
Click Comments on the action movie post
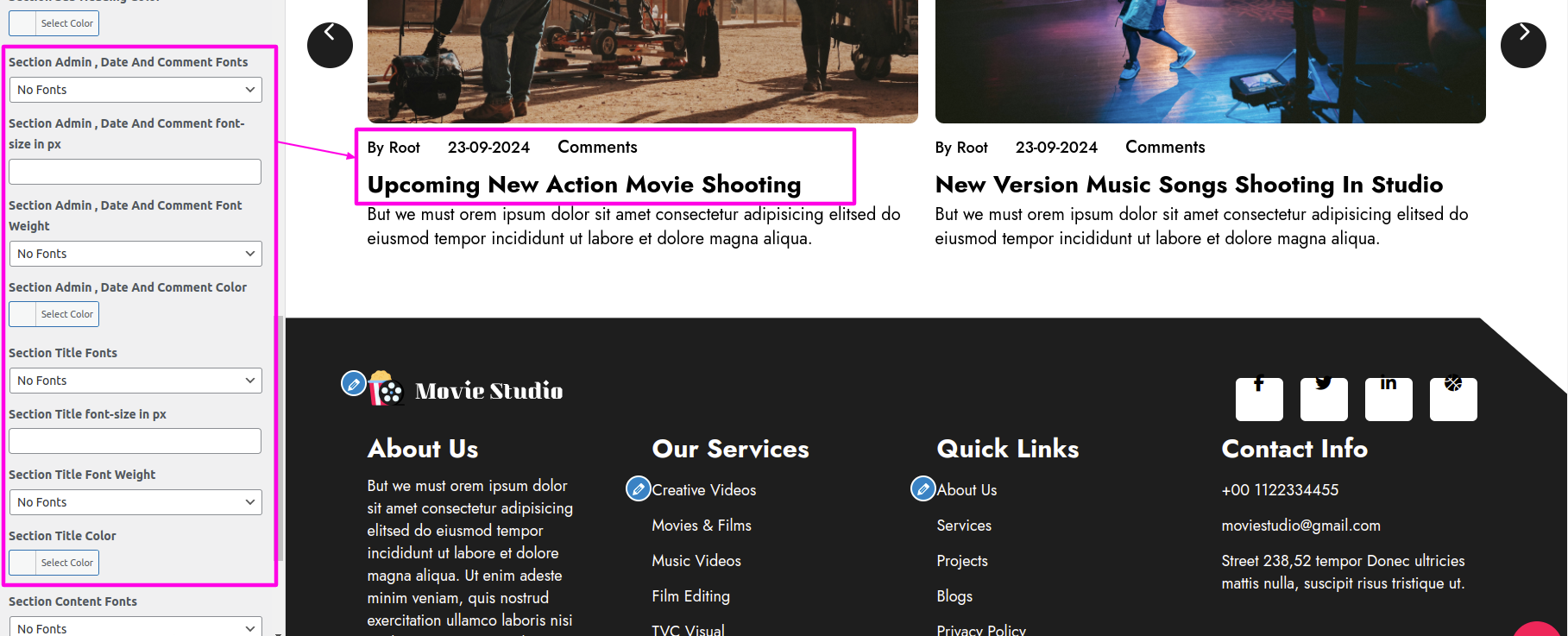[597, 148]
